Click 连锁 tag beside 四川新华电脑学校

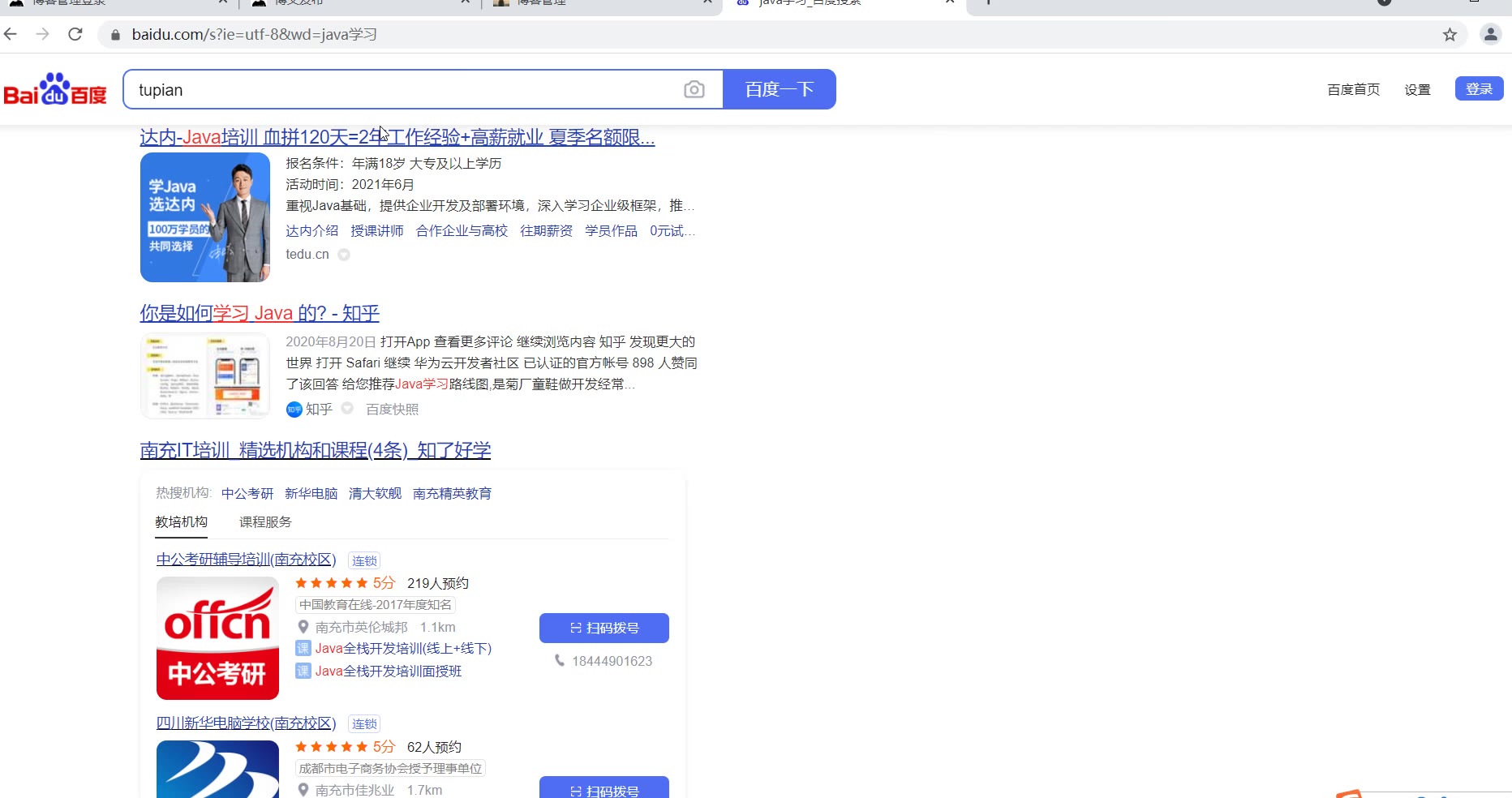coord(364,724)
